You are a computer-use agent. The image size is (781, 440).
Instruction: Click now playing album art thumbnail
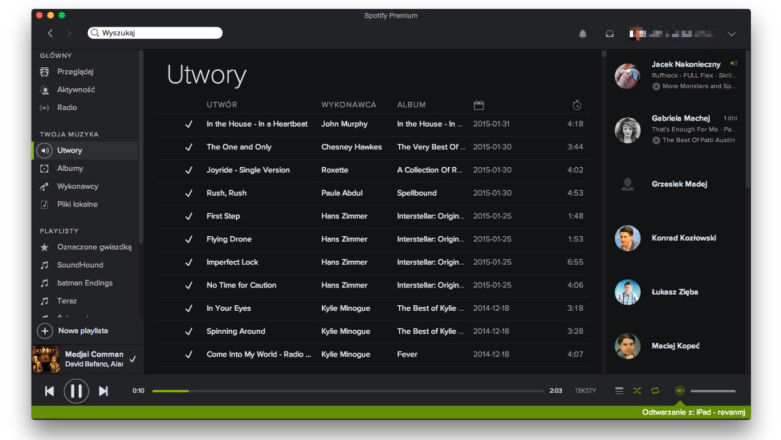tap(46, 359)
